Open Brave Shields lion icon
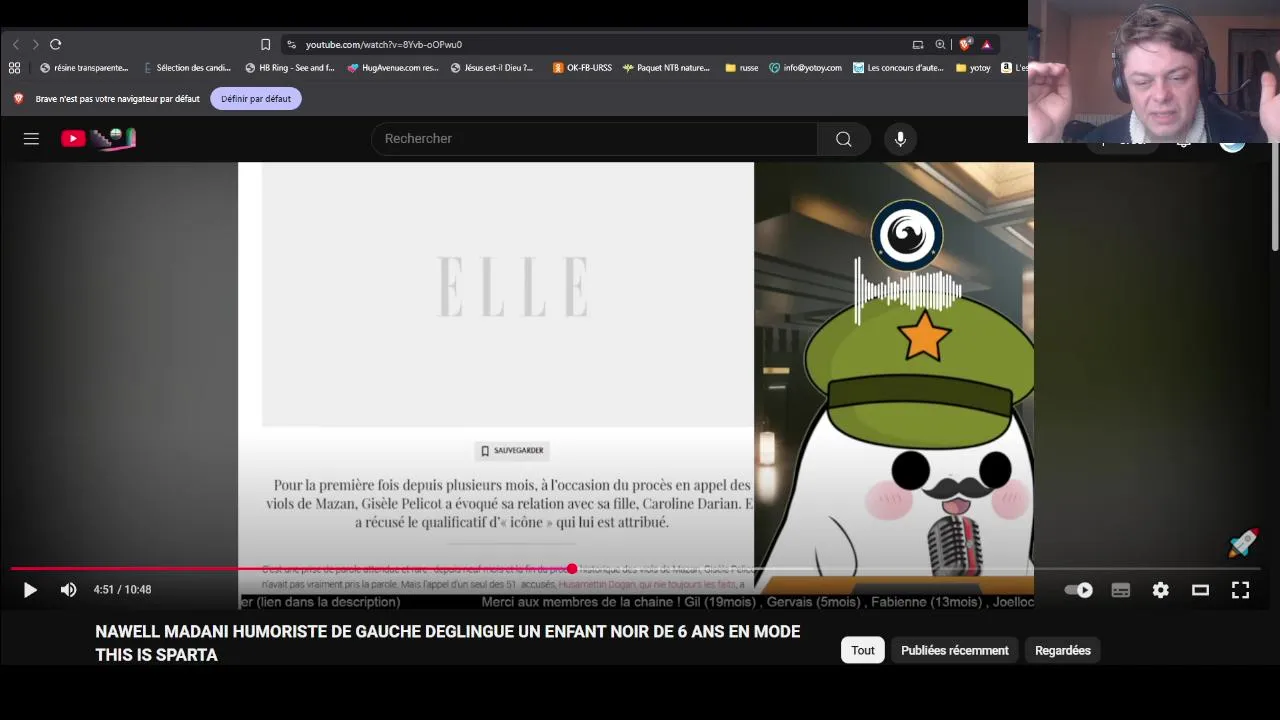Image resolution: width=1280 pixels, height=720 pixels. click(x=965, y=44)
